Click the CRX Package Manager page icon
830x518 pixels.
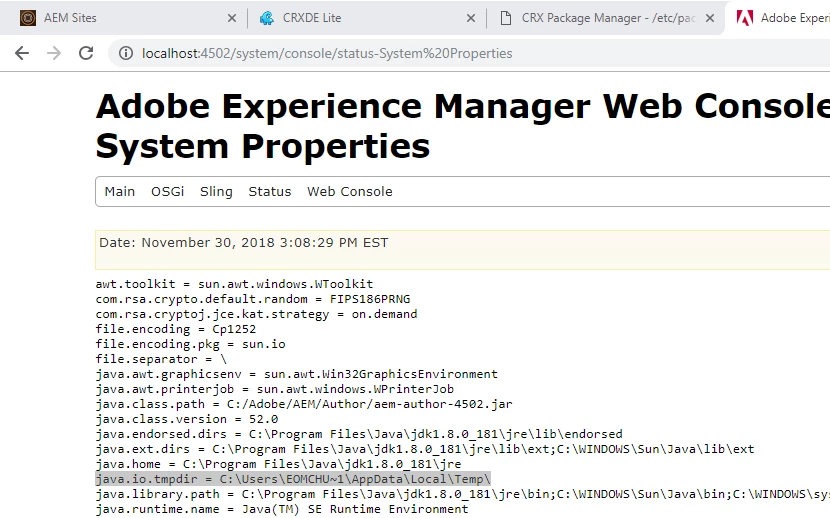(x=506, y=18)
